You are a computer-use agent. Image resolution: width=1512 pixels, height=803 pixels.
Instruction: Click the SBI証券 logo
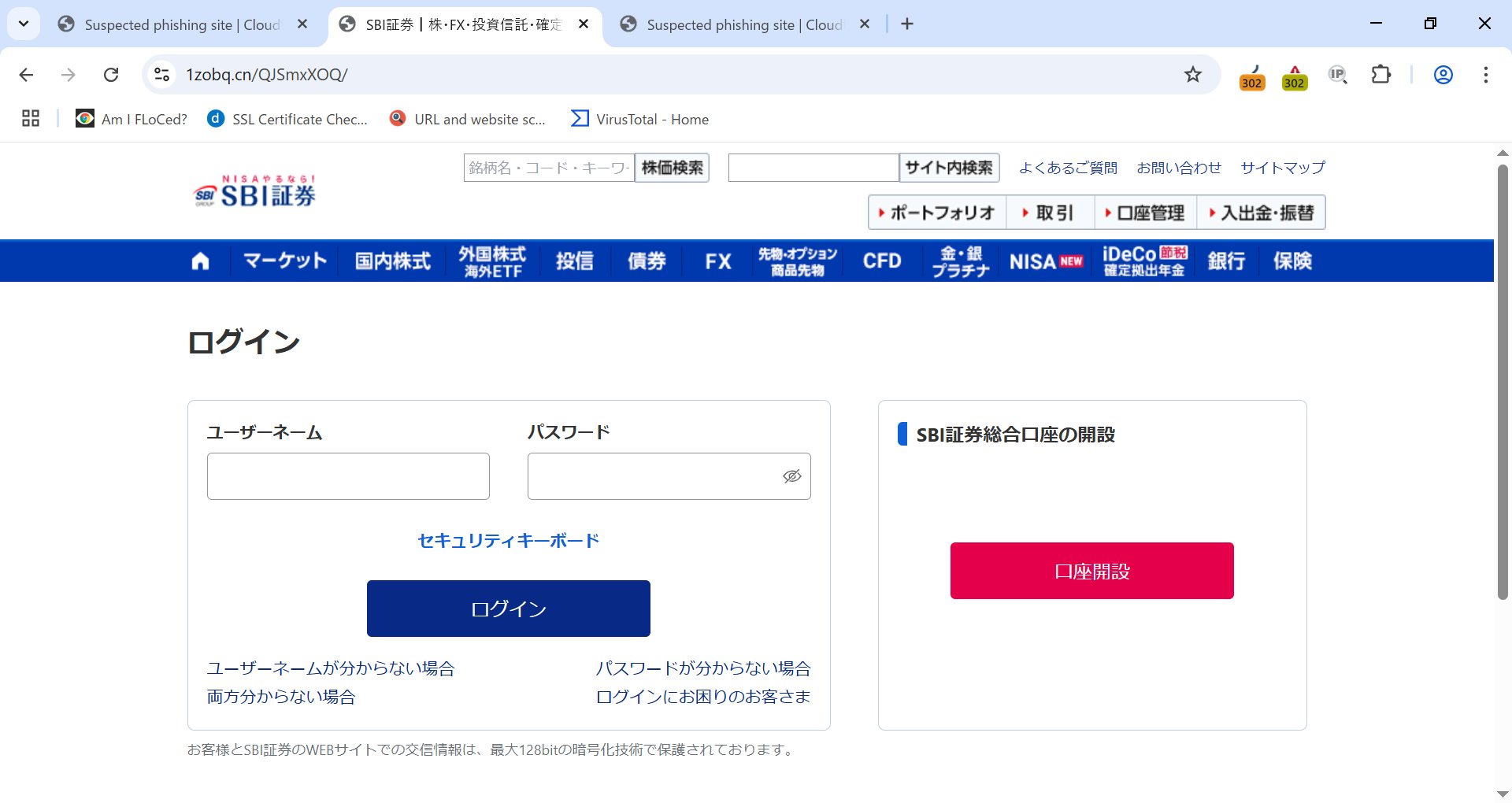(254, 191)
